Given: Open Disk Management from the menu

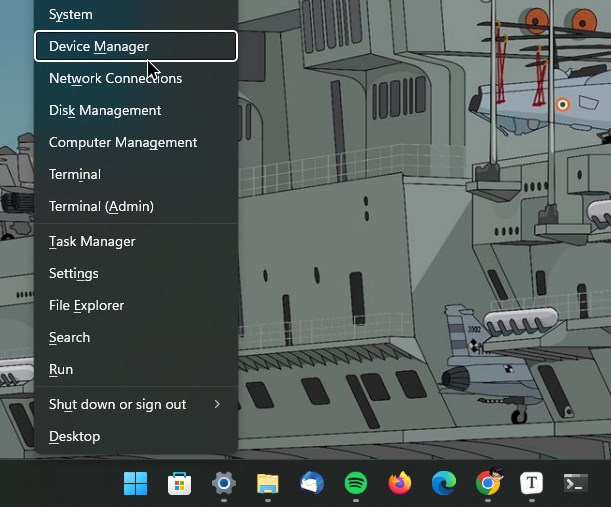Looking at the screenshot, I should [x=136, y=110].
